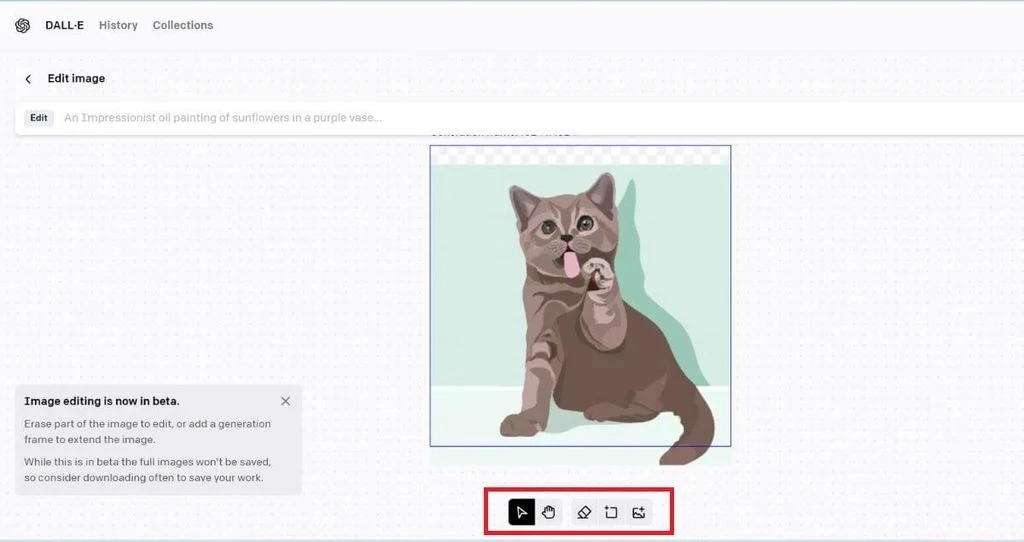Click "Image editing is now in beta." text

(x=102, y=401)
